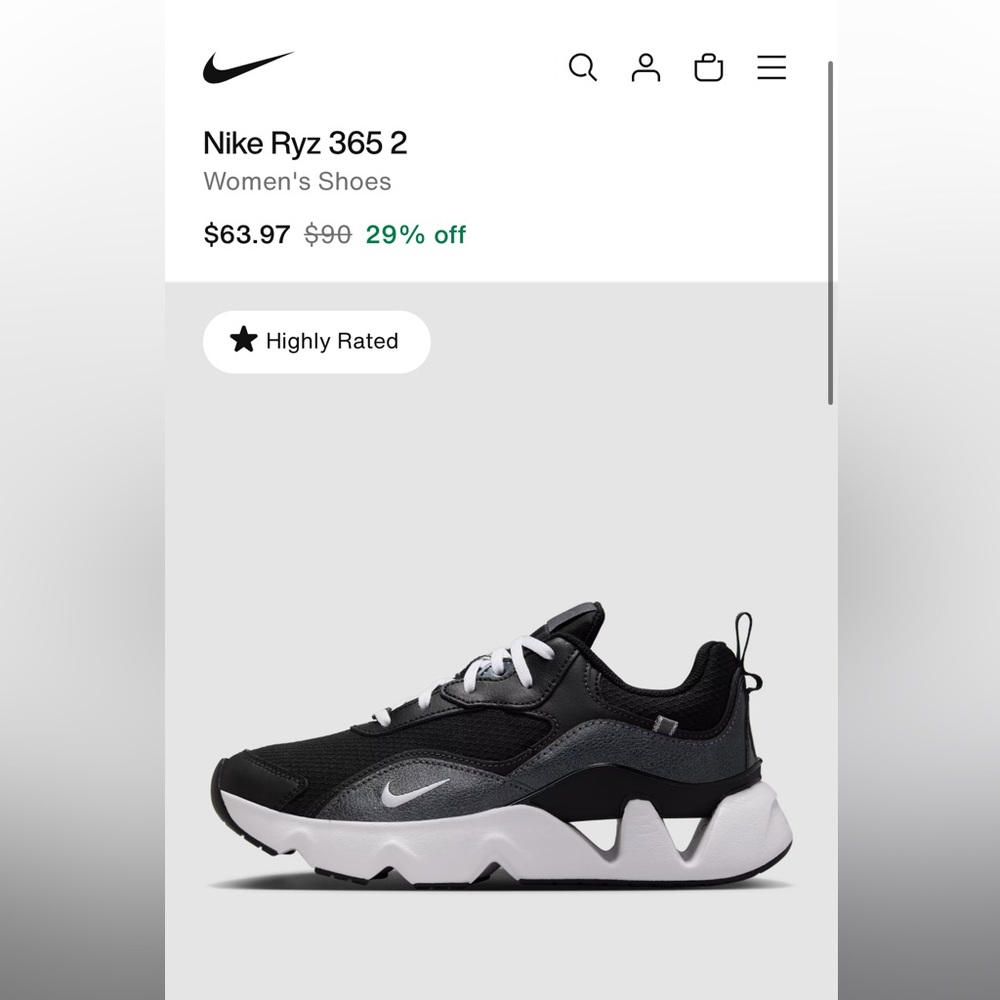
Task: Click the magnifying glass to search products
Action: click(x=583, y=67)
